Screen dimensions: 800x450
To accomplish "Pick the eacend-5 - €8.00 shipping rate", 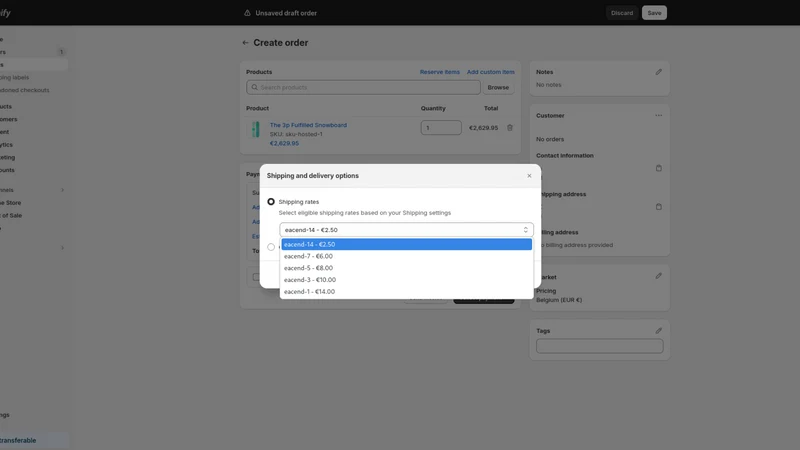I will point(406,268).
